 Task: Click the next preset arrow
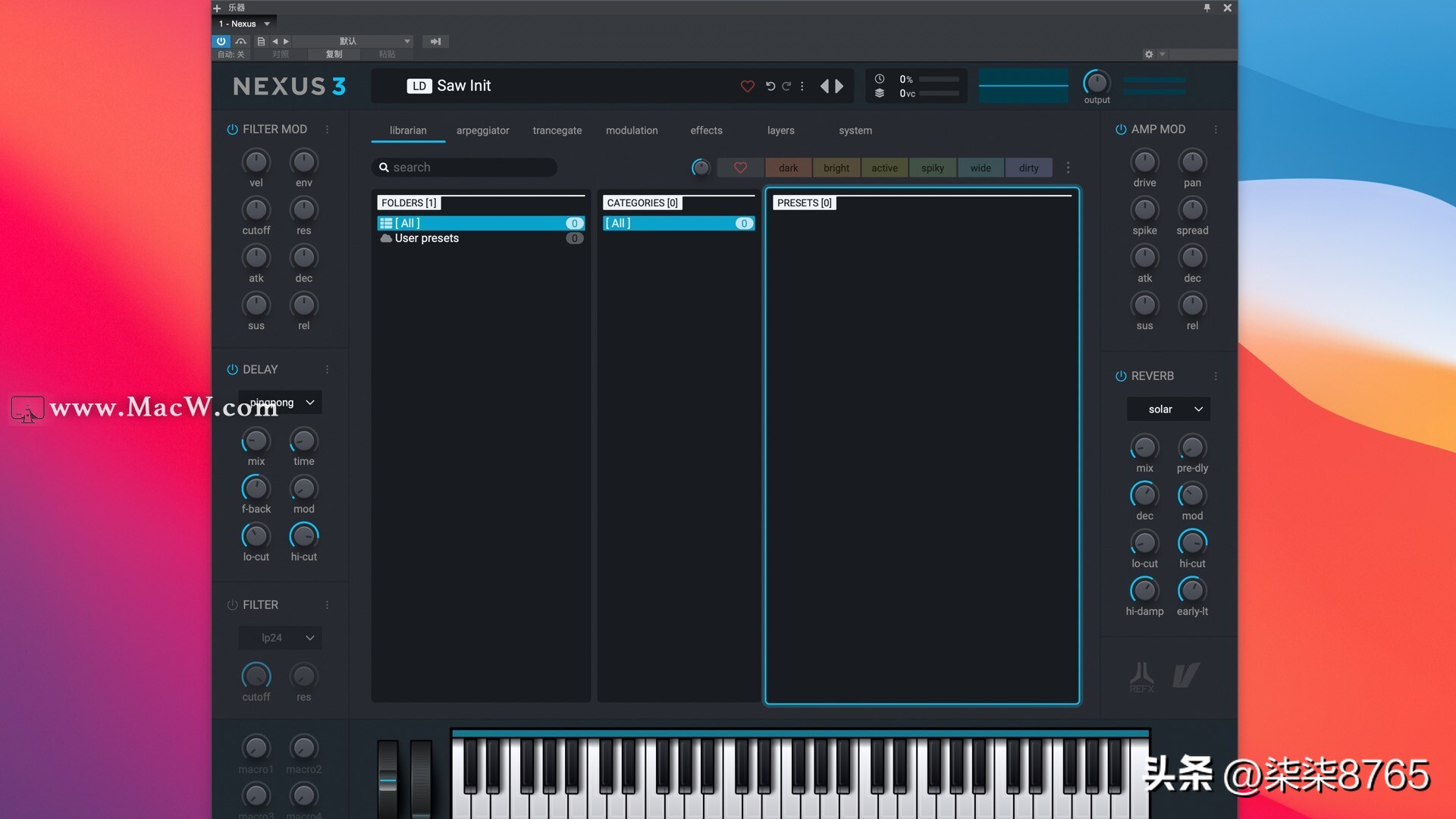(x=840, y=86)
